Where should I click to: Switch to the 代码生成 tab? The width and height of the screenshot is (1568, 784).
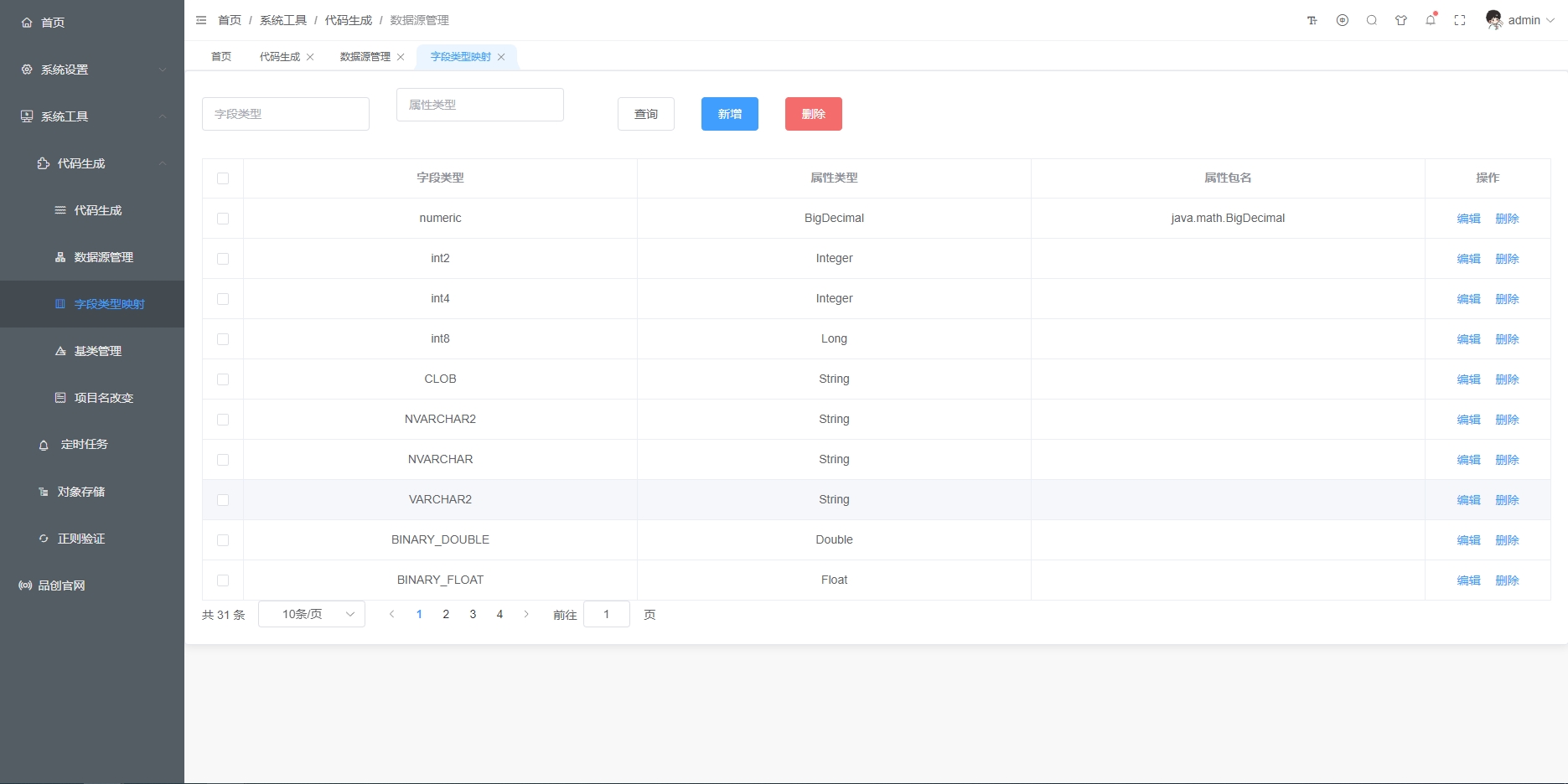pos(279,57)
